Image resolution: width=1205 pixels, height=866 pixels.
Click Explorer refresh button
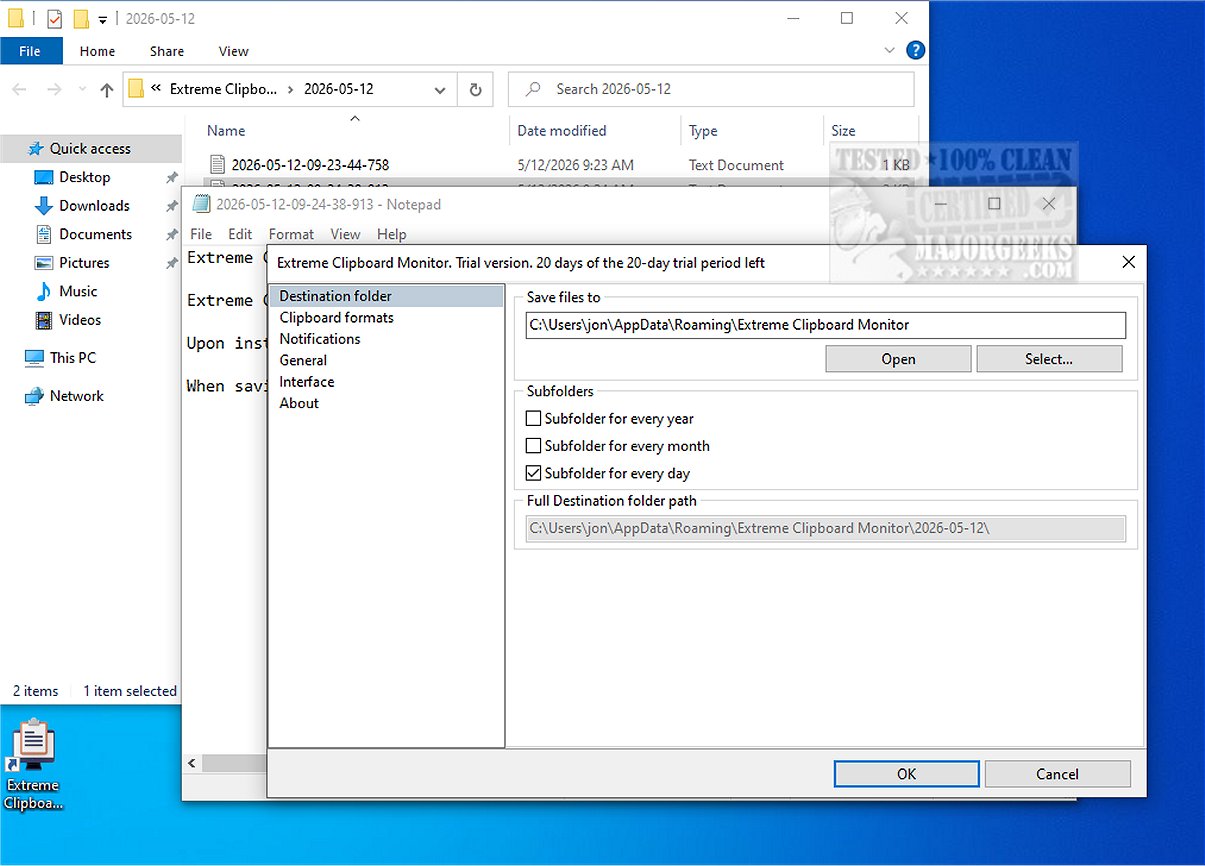click(475, 89)
